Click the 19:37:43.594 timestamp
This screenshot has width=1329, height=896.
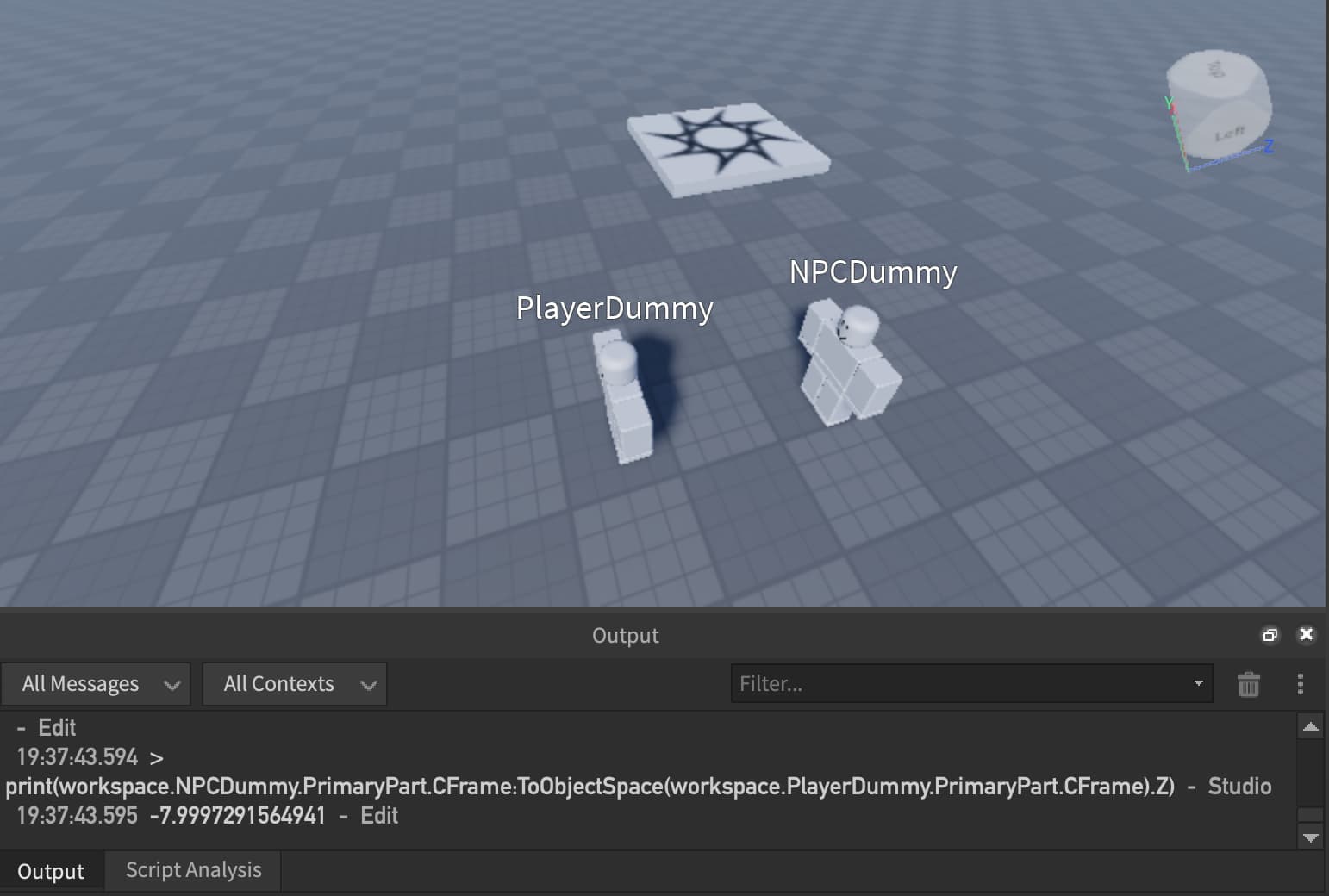[78, 757]
